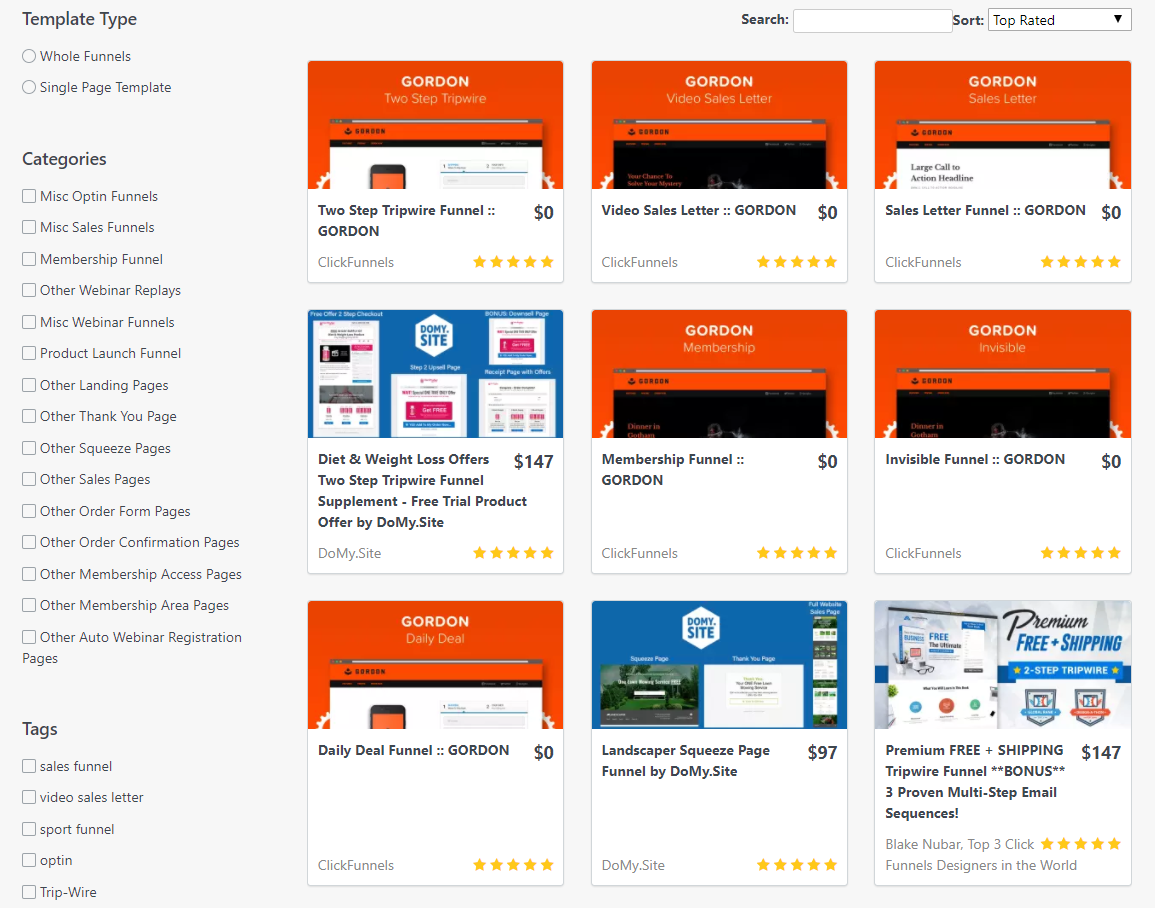Open Video Sales Letter :: GORDON title
This screenshot has height=908, width=1155.
click(698, 210)
